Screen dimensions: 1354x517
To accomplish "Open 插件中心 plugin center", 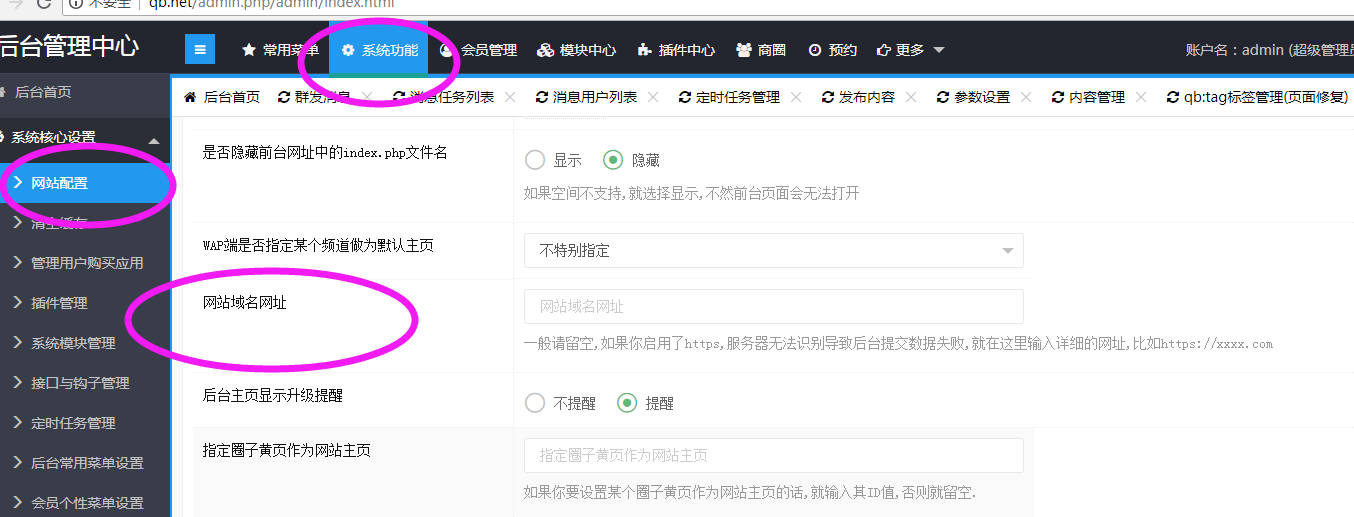I will point(676,50).
